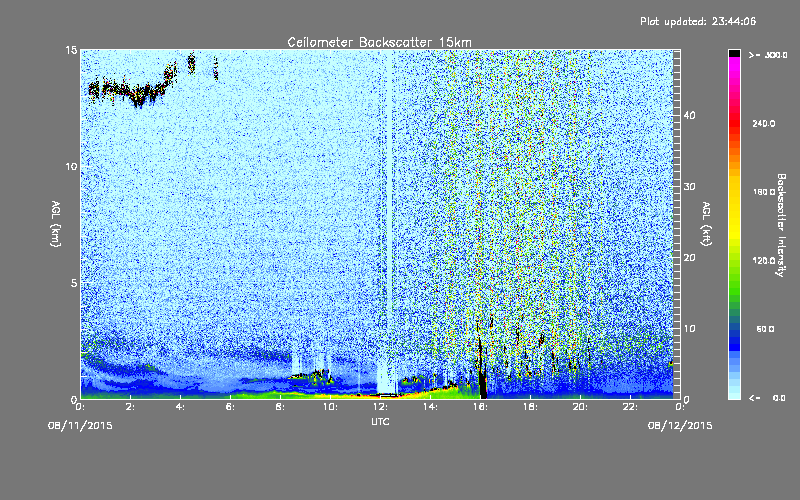Click the "6:" UTC tick label

231,407
